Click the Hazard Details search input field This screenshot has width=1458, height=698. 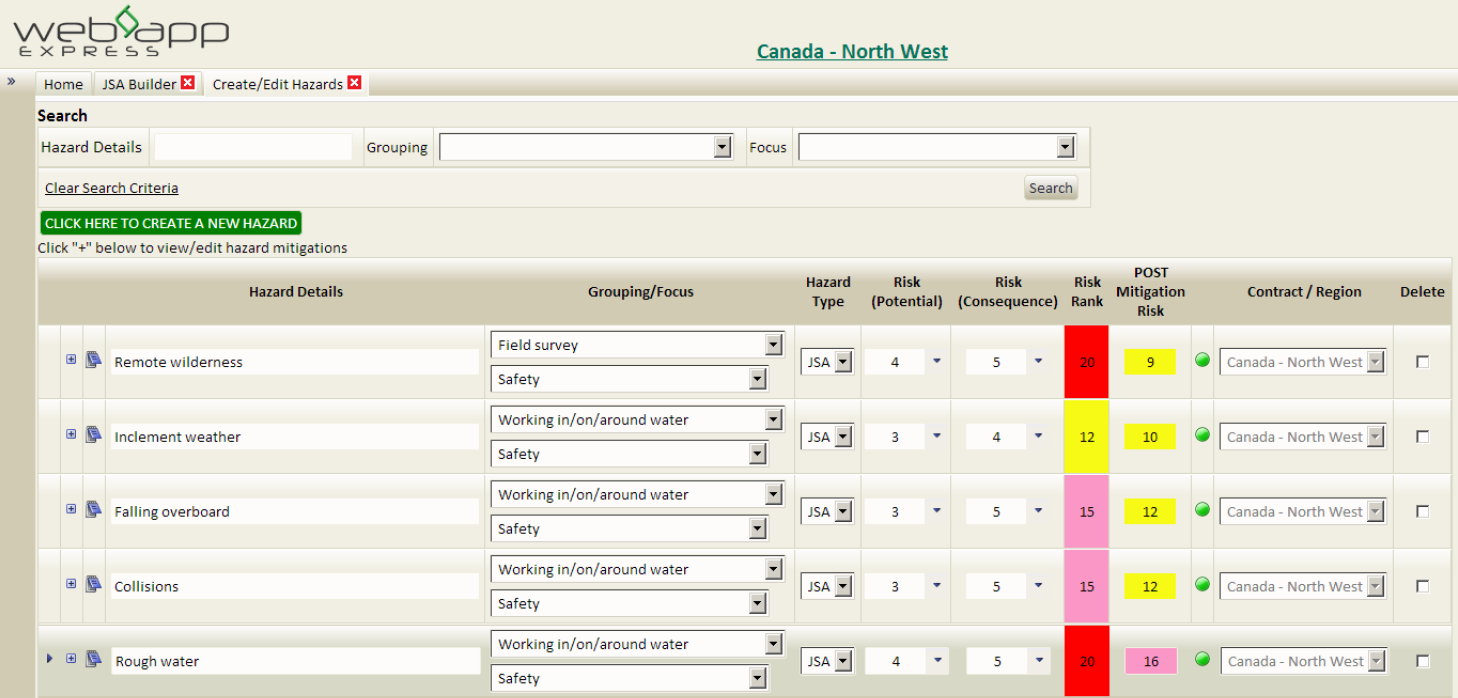(x=253, y=147)
